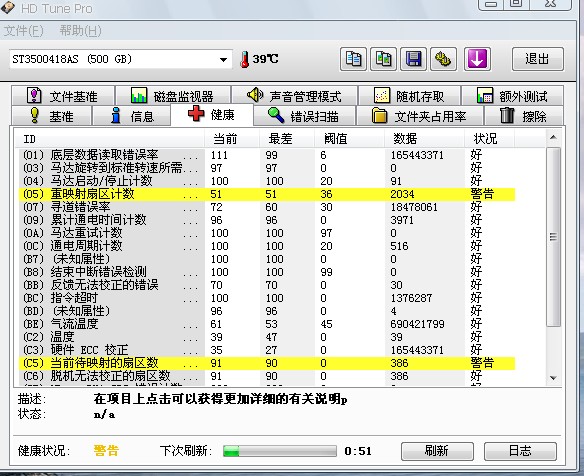Select row (C3) 硬件 ECC 校正
Image resolution: width=584 pixels, height=476 pixels.
[267, 350]
